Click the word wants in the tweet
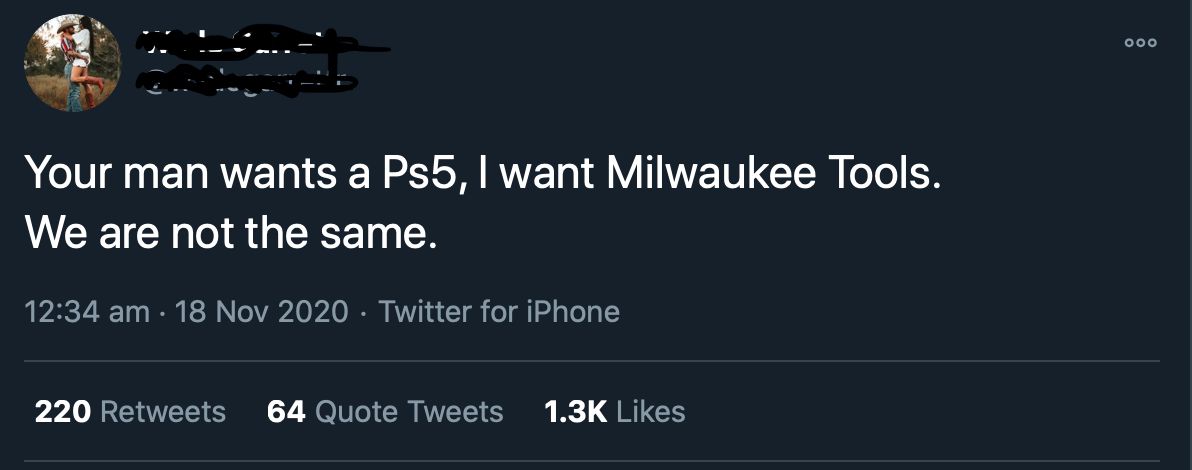This screenshot has height=470, width=1192. [x=276, y=178]
